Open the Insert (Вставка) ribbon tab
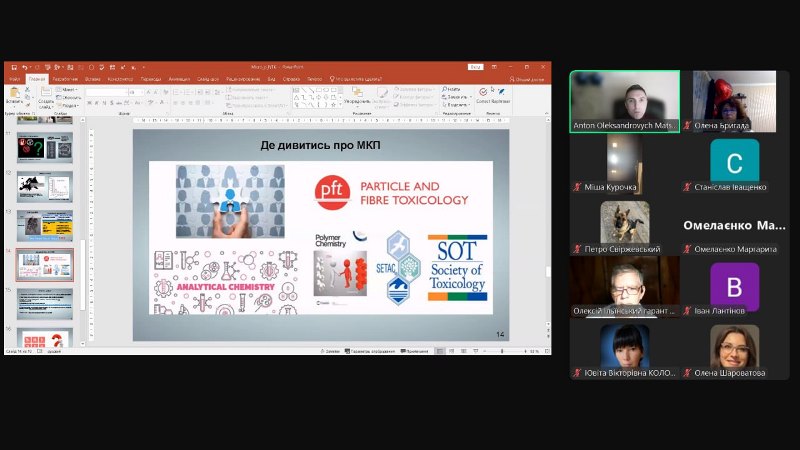The width and height of the screenshot is (800, 450). point(92,79)
